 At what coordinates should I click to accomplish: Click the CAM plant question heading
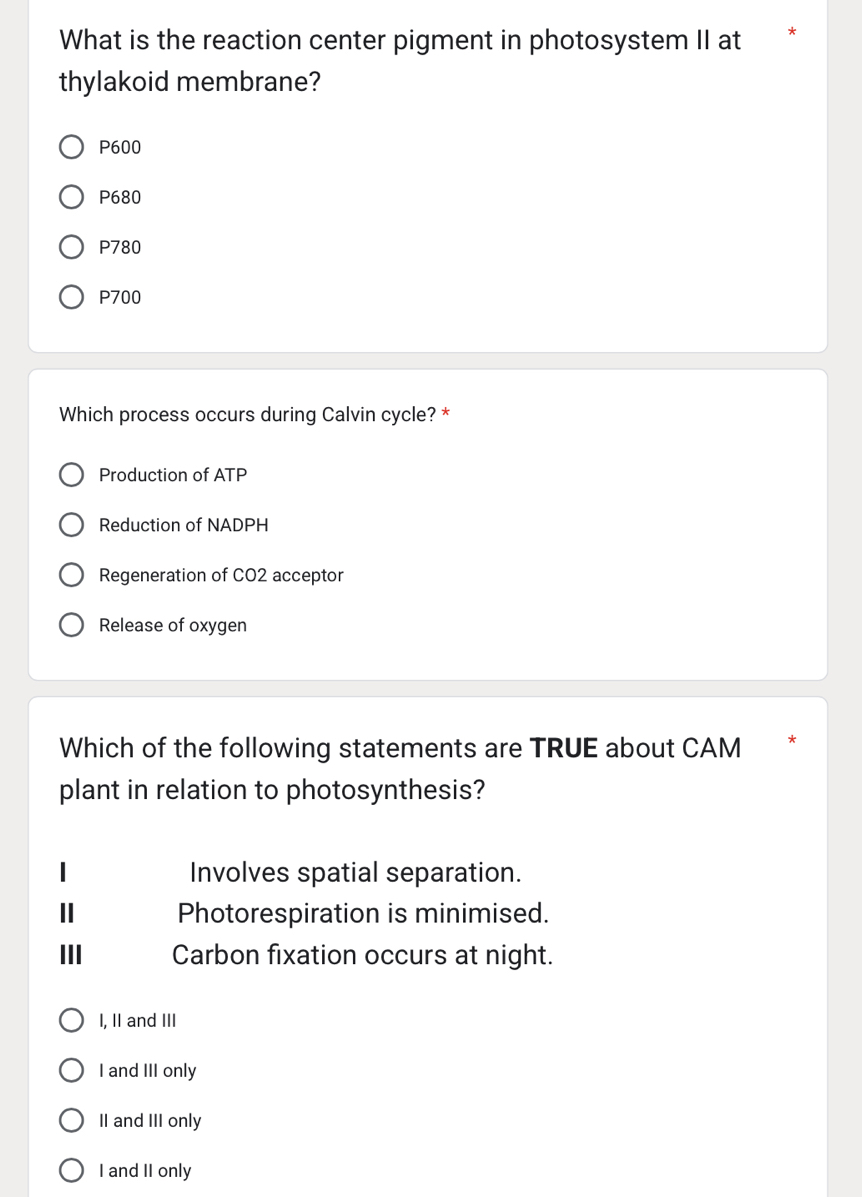coord(400,768)
